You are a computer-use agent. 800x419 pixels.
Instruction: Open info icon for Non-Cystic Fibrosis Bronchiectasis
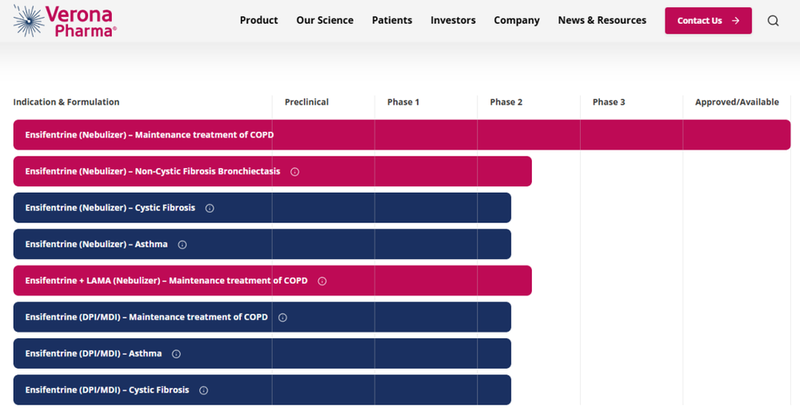[x=295, y=172]
